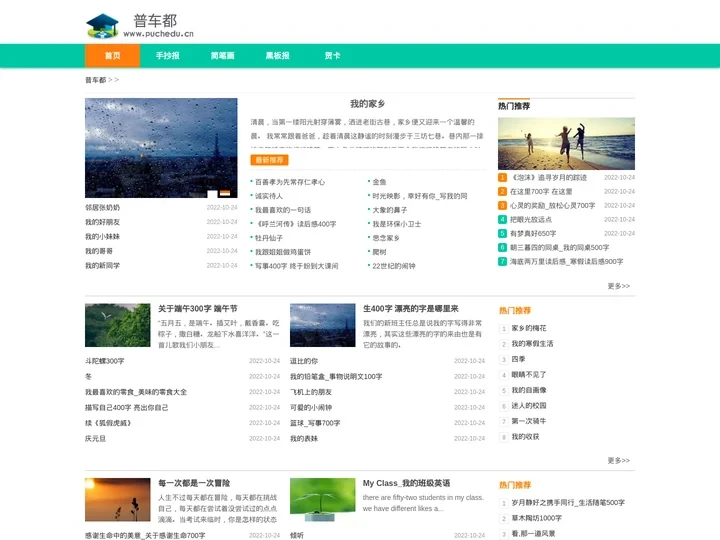Open 庆元旦 article
The image size is (720, 540).
96,439
